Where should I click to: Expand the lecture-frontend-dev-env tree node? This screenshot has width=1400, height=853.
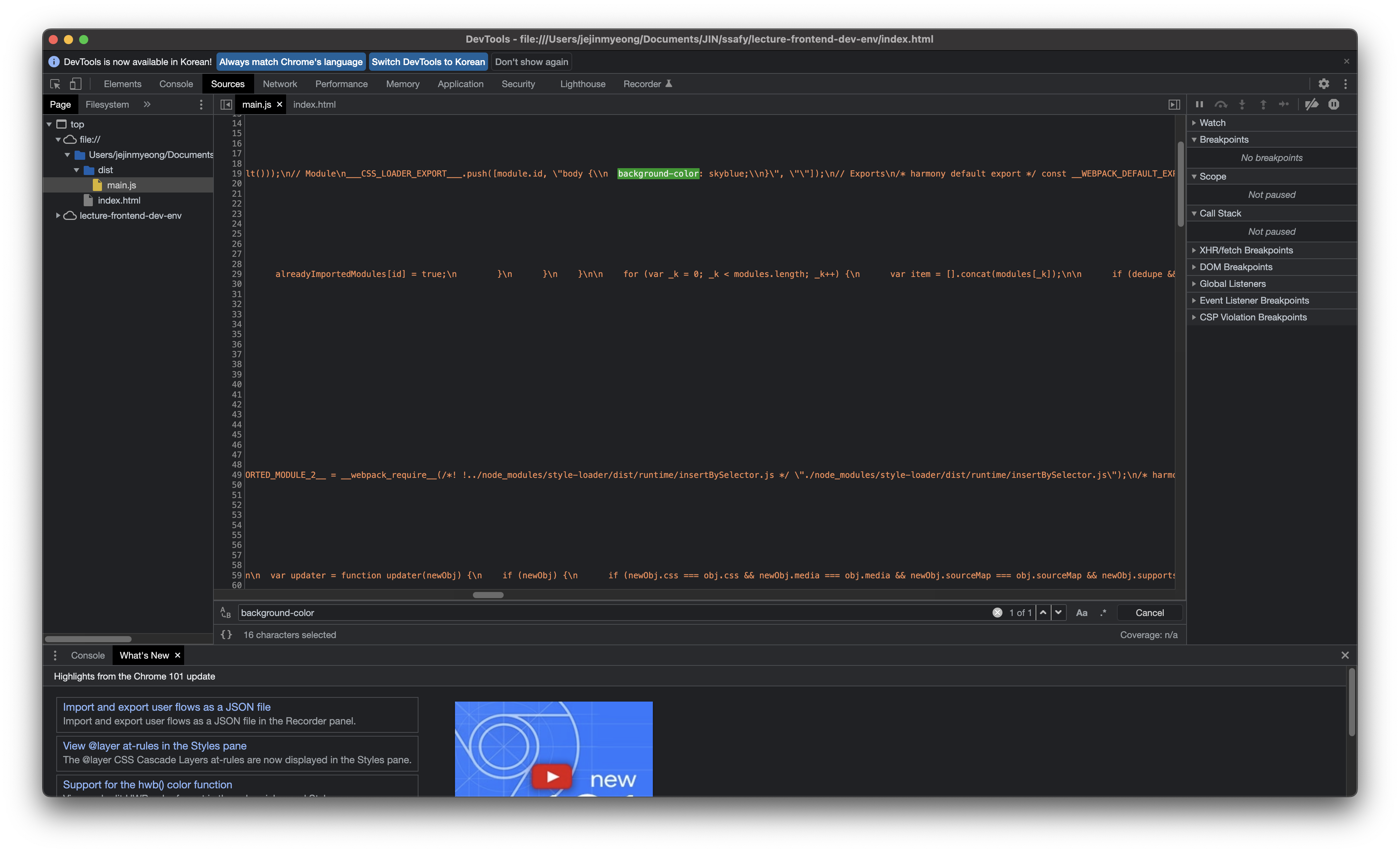(58, 216)
